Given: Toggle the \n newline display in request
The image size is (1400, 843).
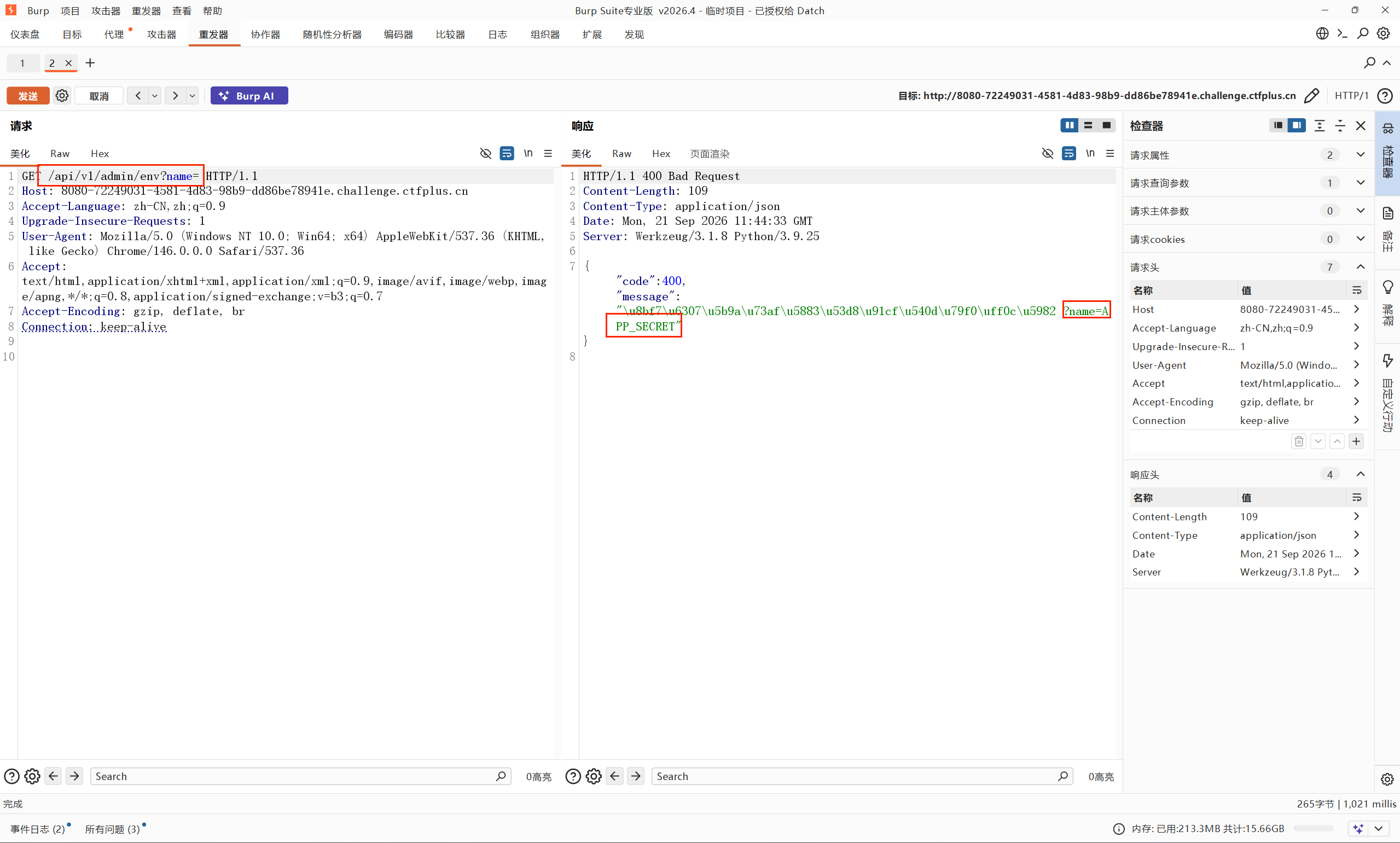Looking at the screenshot, I should click(x=527, y=153).
